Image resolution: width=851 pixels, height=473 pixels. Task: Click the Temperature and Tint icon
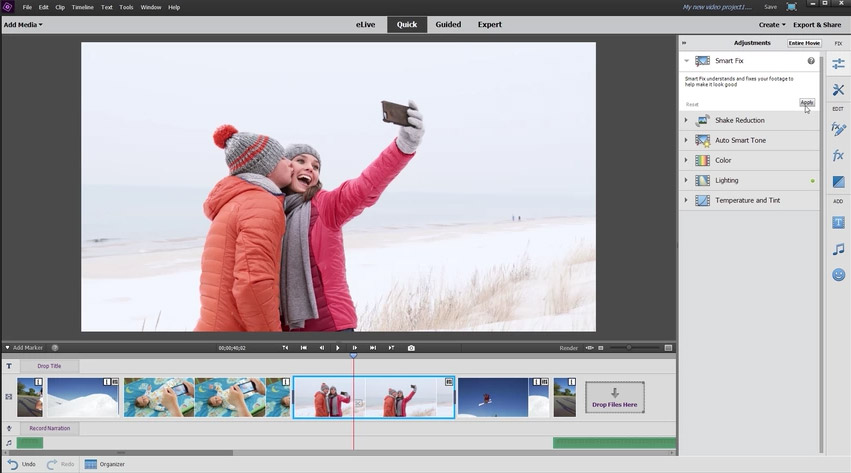pyautogui.click(x=702, y=201)
